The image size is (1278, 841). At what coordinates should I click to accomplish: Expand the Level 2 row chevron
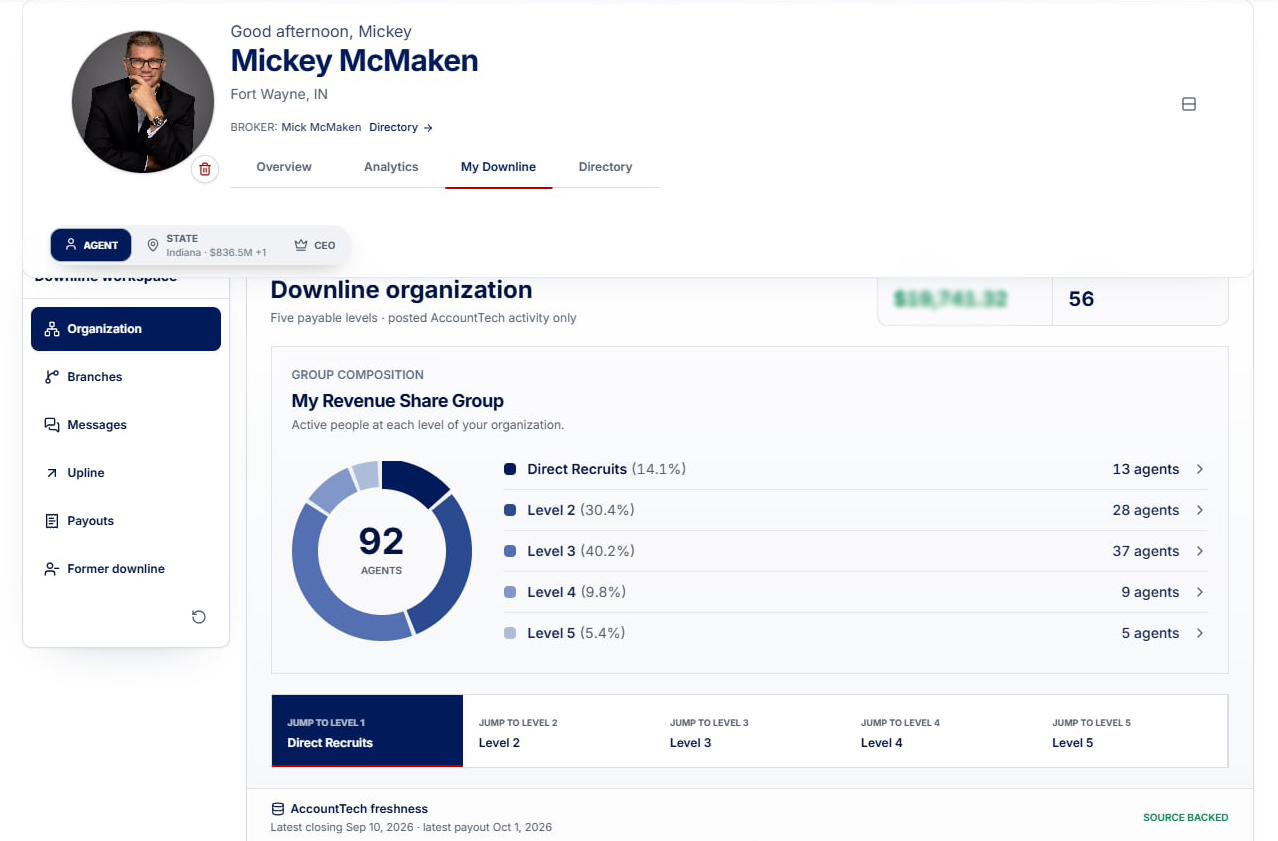coord(1200,510)
